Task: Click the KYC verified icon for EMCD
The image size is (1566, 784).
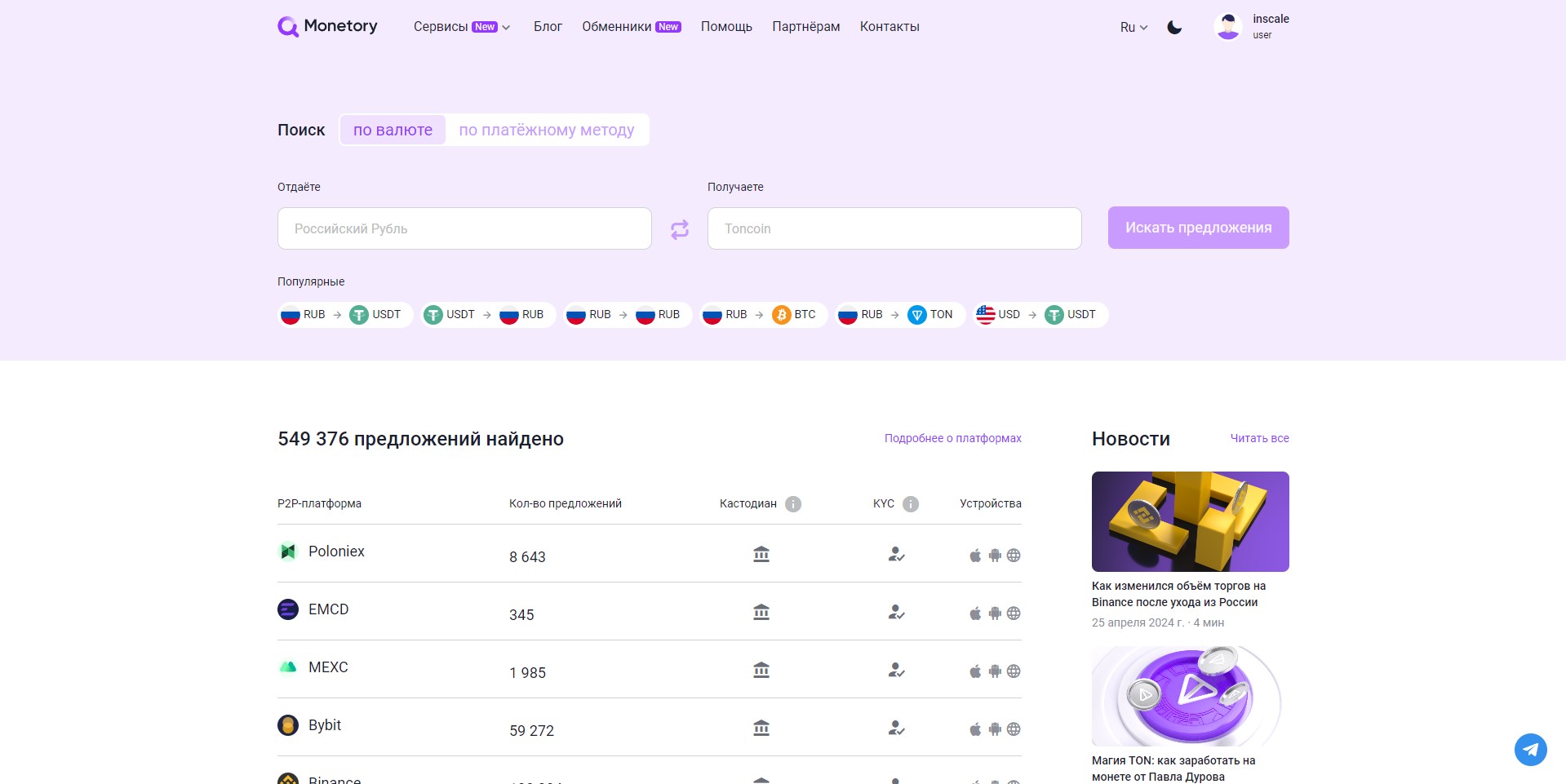Action: (896, 613)
